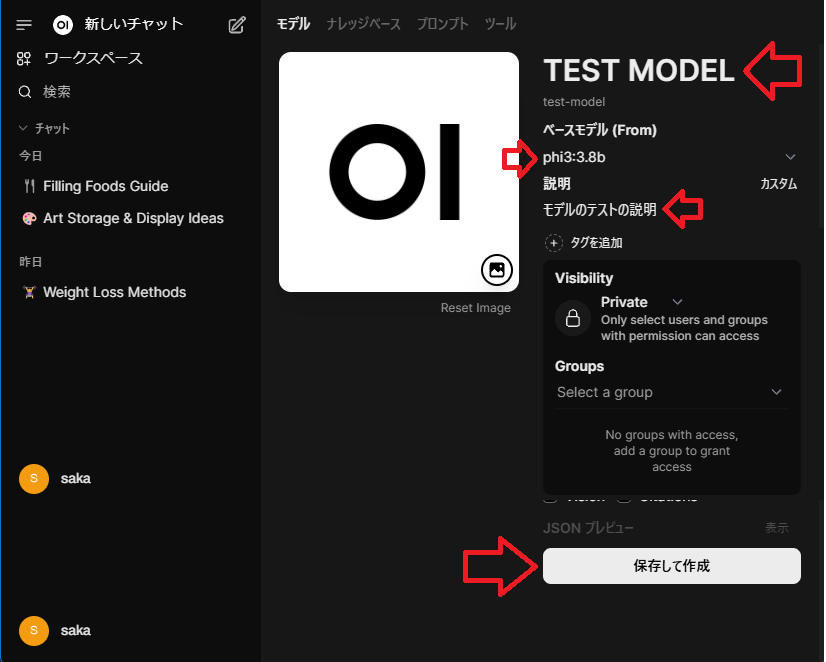826x662 pixels.
Task: Click the 'No groups with access' message
Action: (672, 451)
